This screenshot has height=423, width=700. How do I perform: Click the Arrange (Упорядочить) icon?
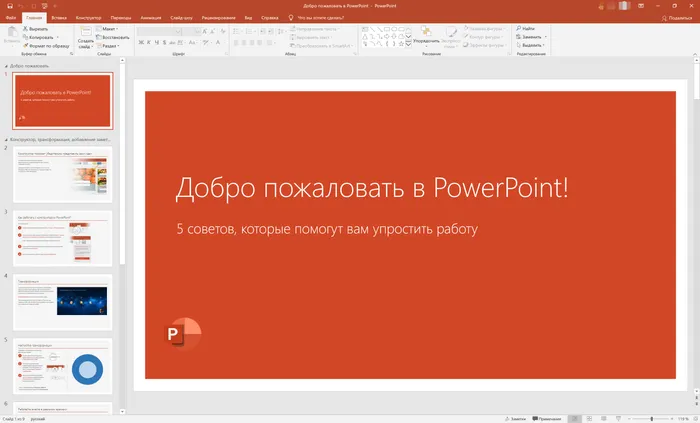426,31
